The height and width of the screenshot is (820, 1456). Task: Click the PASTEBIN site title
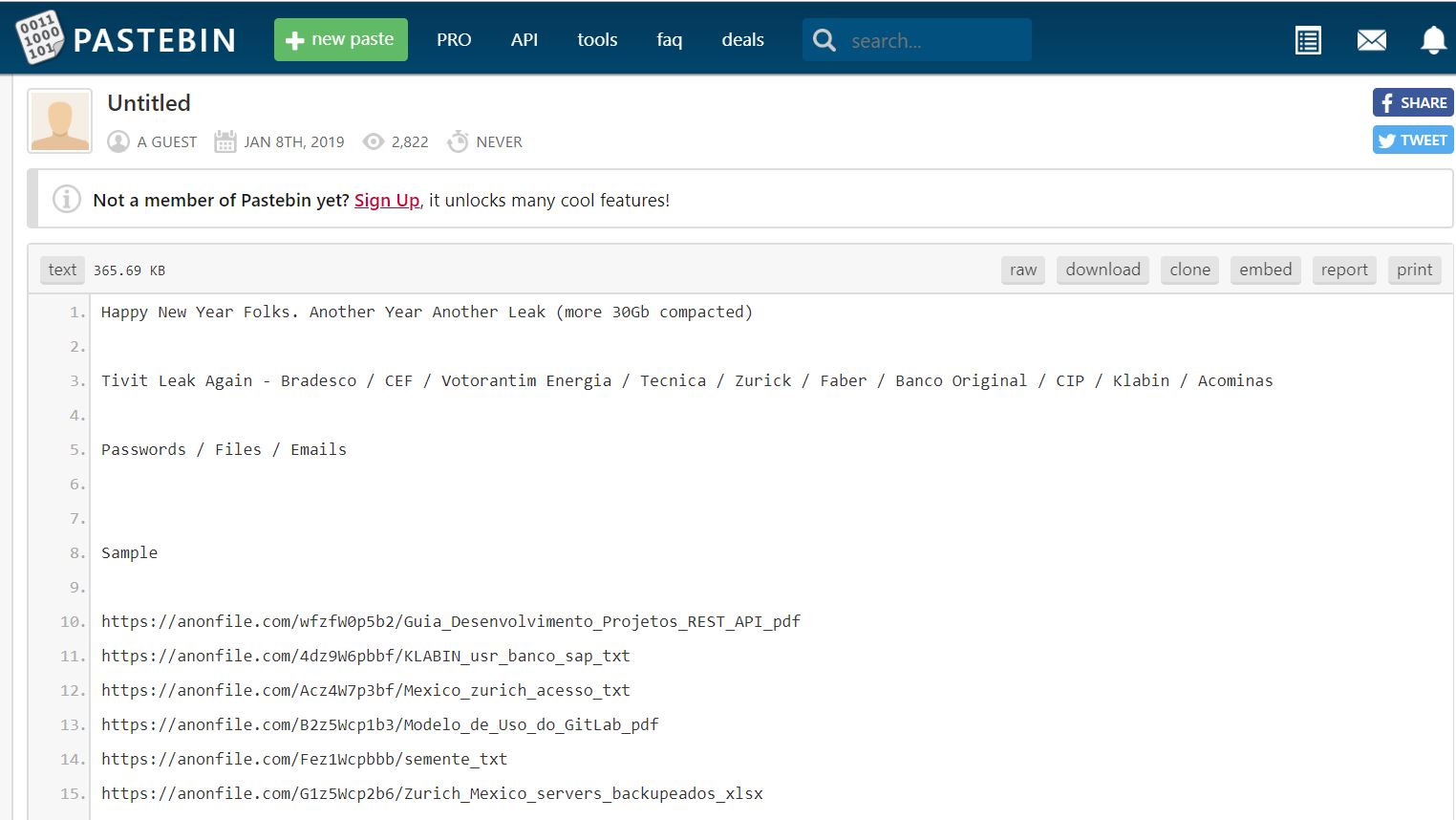[155, 40]
